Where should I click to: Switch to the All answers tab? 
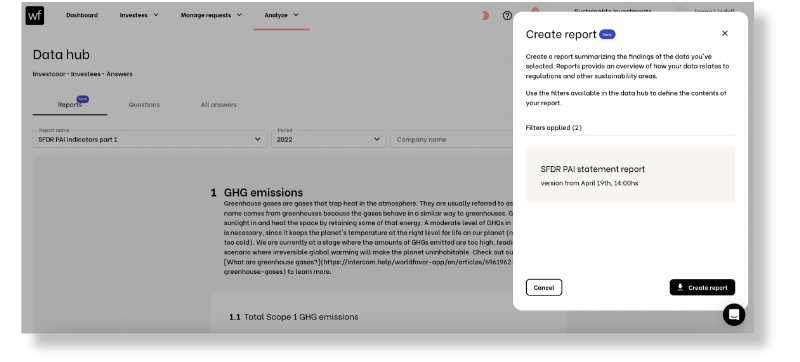[218, 105]
